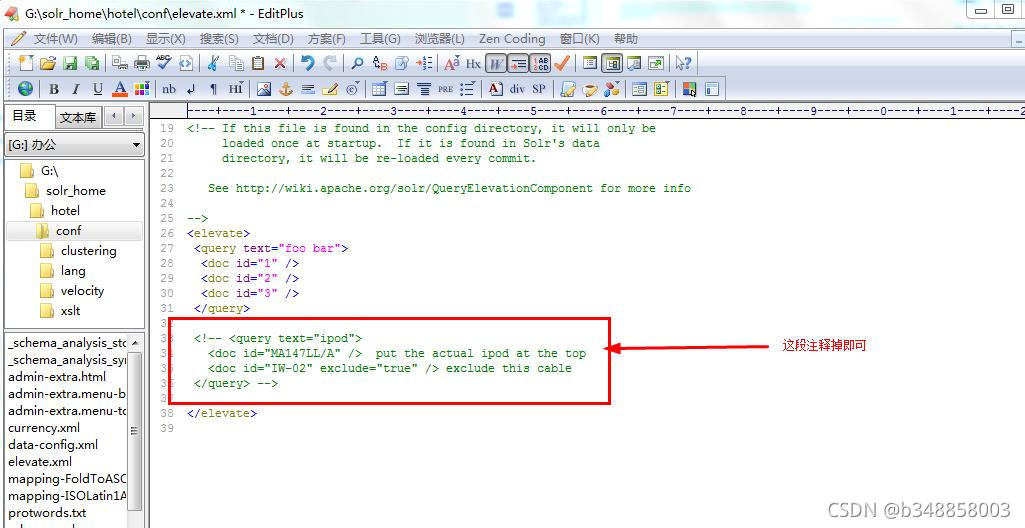Save the current file with Save icon

(x=70, y=63)
